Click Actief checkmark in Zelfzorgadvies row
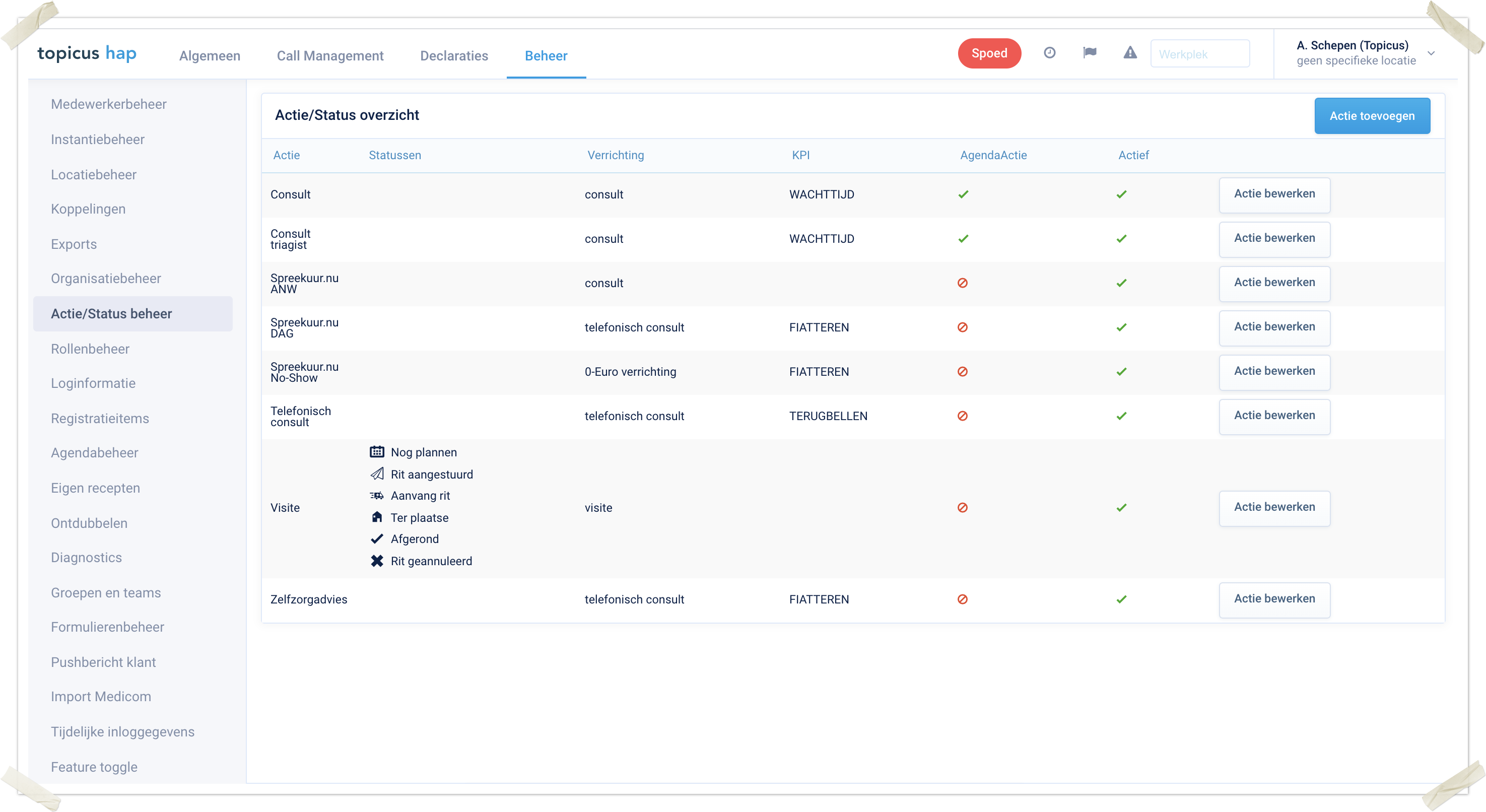Image resolution: width=1486 pixels, height=812 pixels. click(x=1121, y=599)
